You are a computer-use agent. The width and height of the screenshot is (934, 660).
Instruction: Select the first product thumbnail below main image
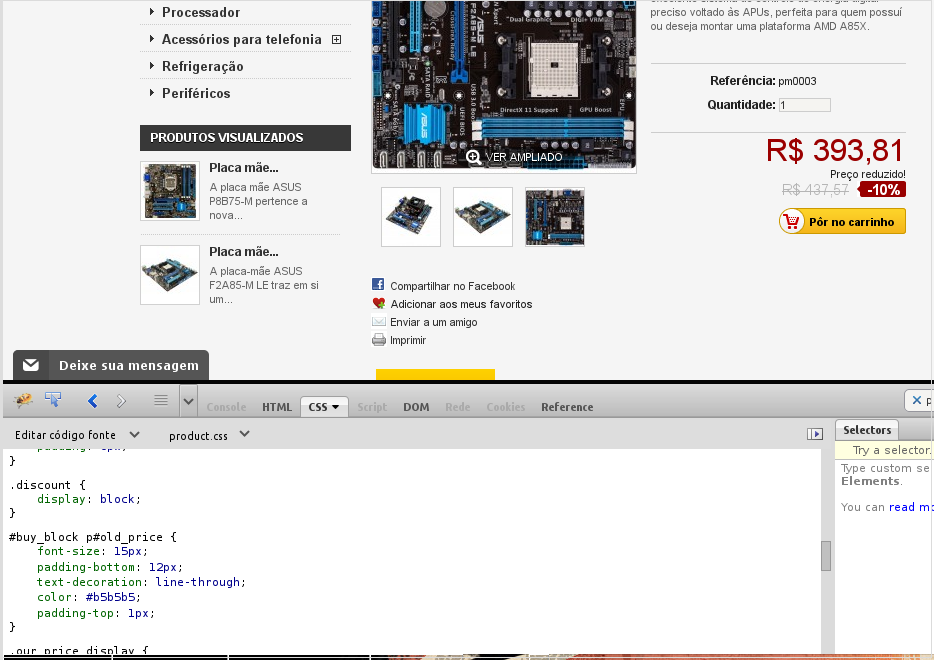[x=411, y=217]
